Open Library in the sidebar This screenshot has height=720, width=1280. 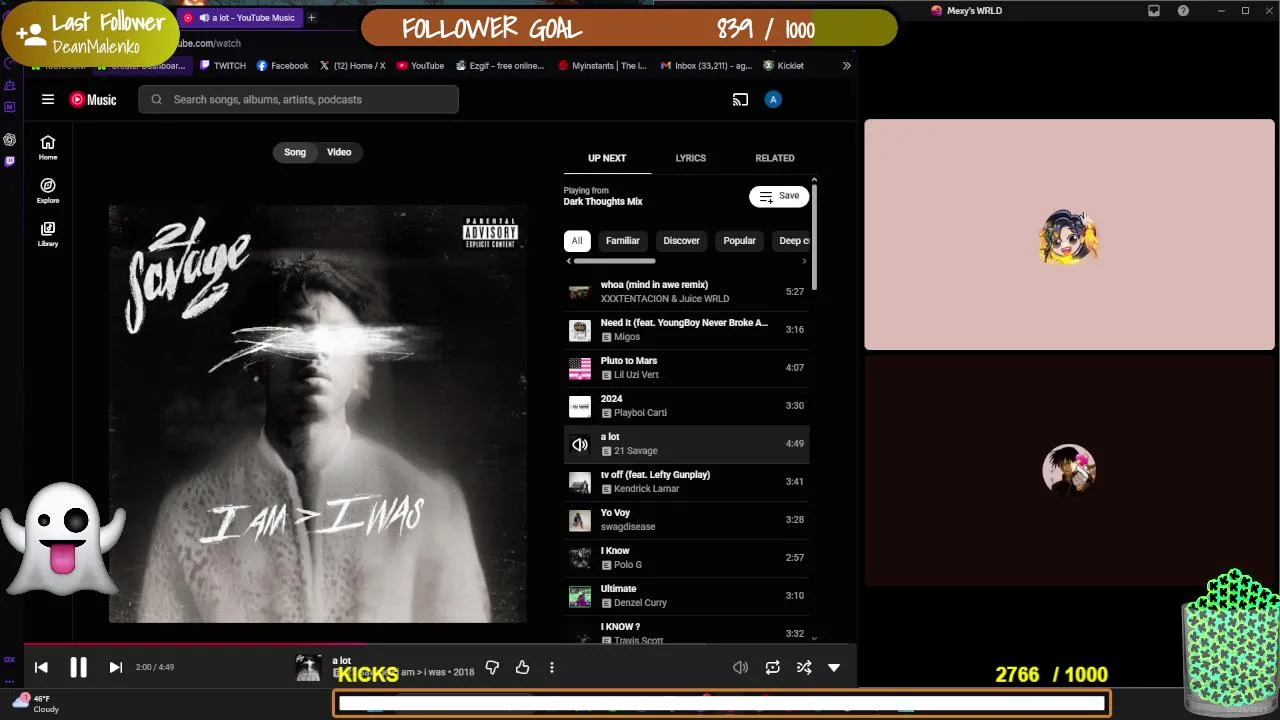pyautogui.click(x=48, y=233)
